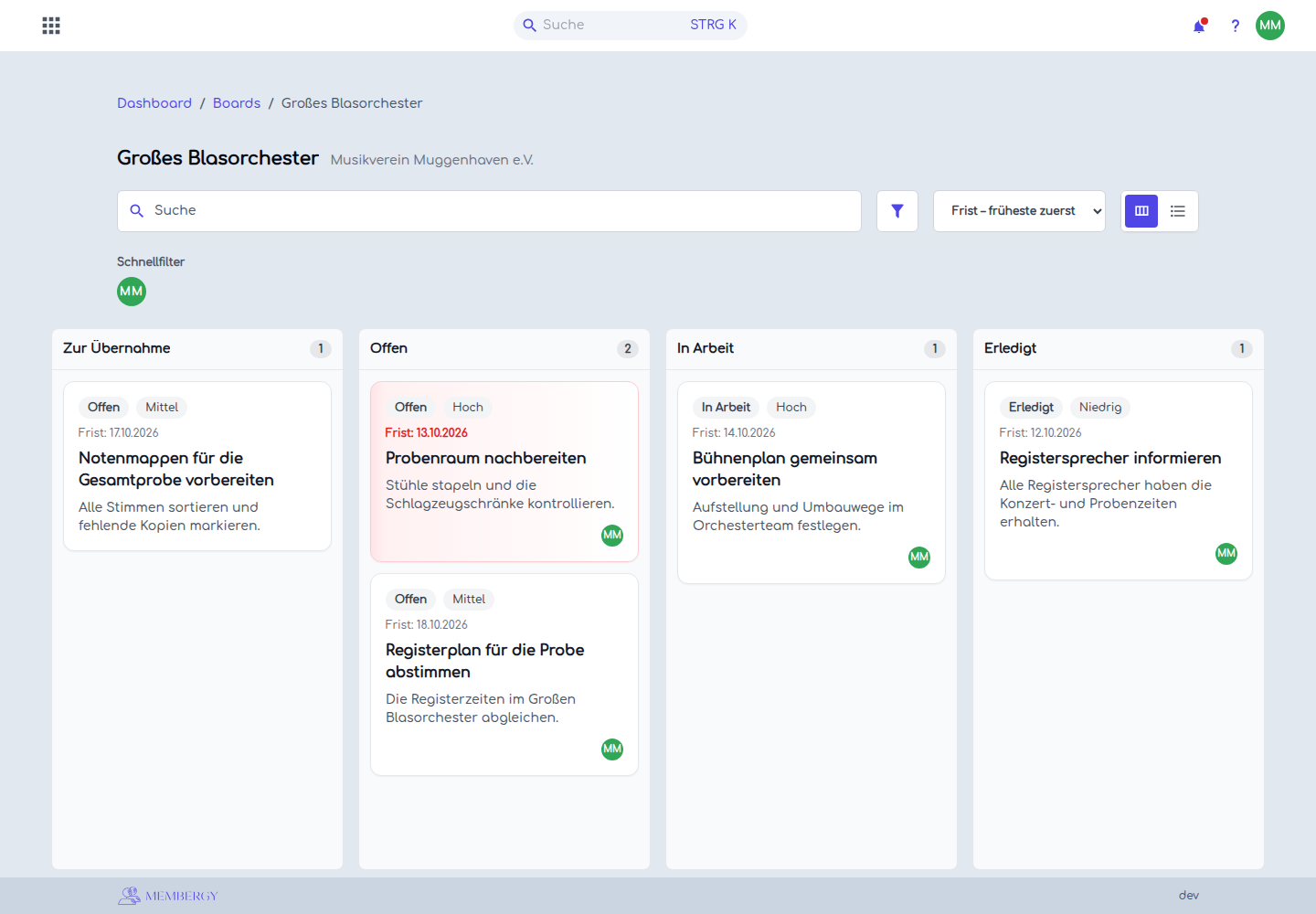Click MM assignee avatar on Registerplan card
The height and width of the screenshot is (914, 1316).
(612, 749)
